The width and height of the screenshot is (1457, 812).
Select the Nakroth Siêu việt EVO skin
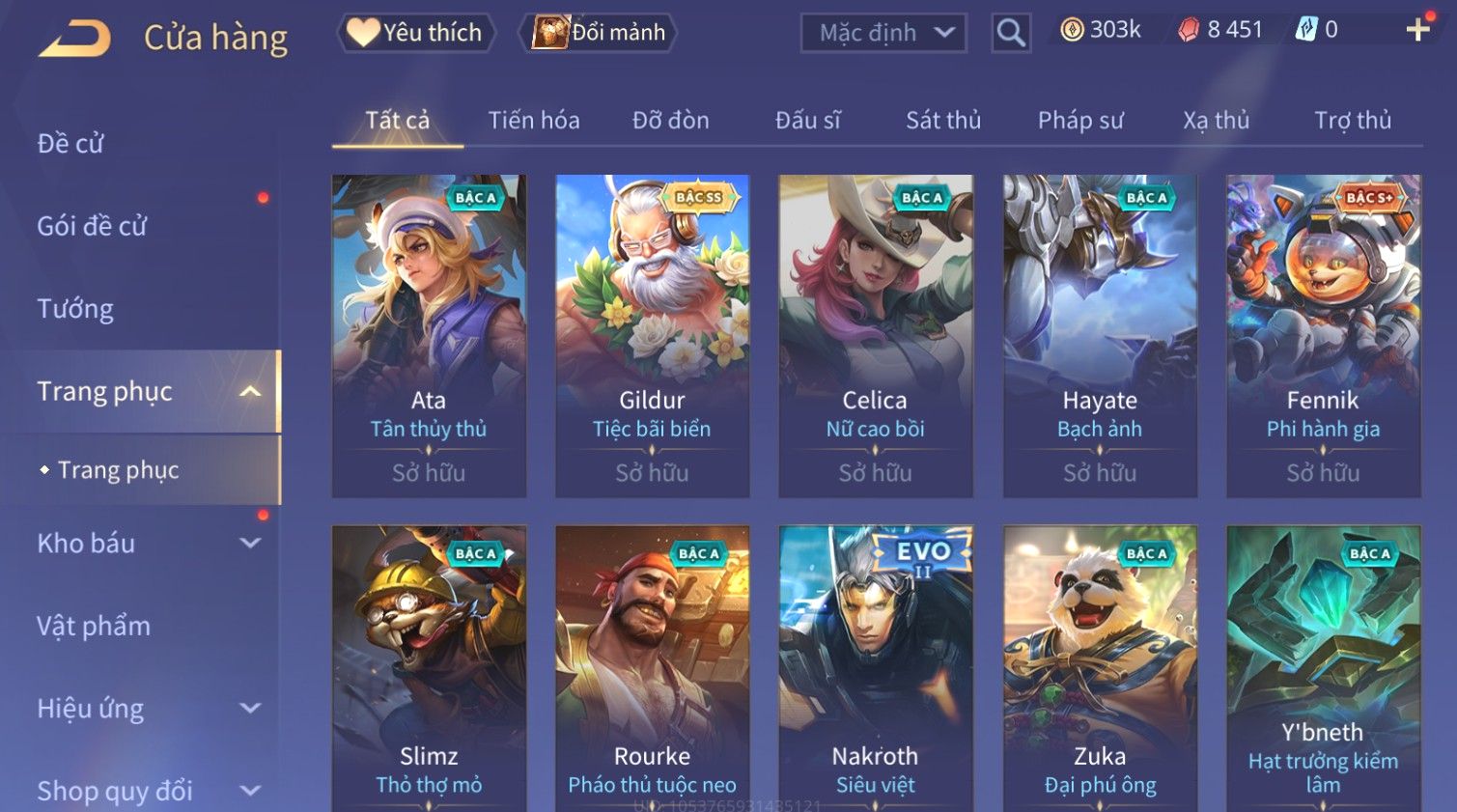(876, 668)
